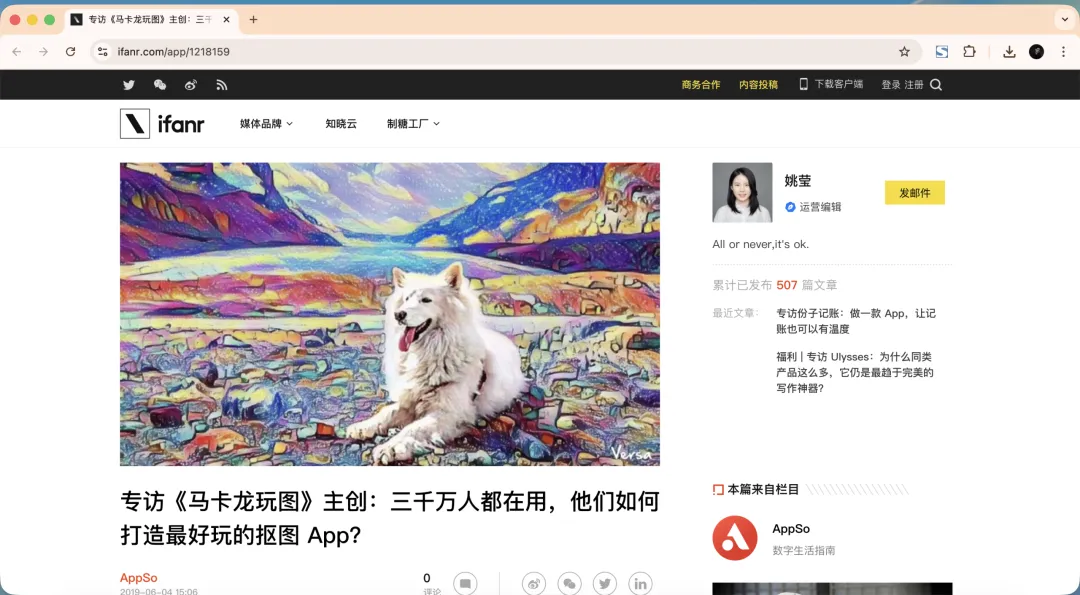This screenshot has height=595, width=1080.
Task: Go forward in browser history
Action: (x=43, y=52)
